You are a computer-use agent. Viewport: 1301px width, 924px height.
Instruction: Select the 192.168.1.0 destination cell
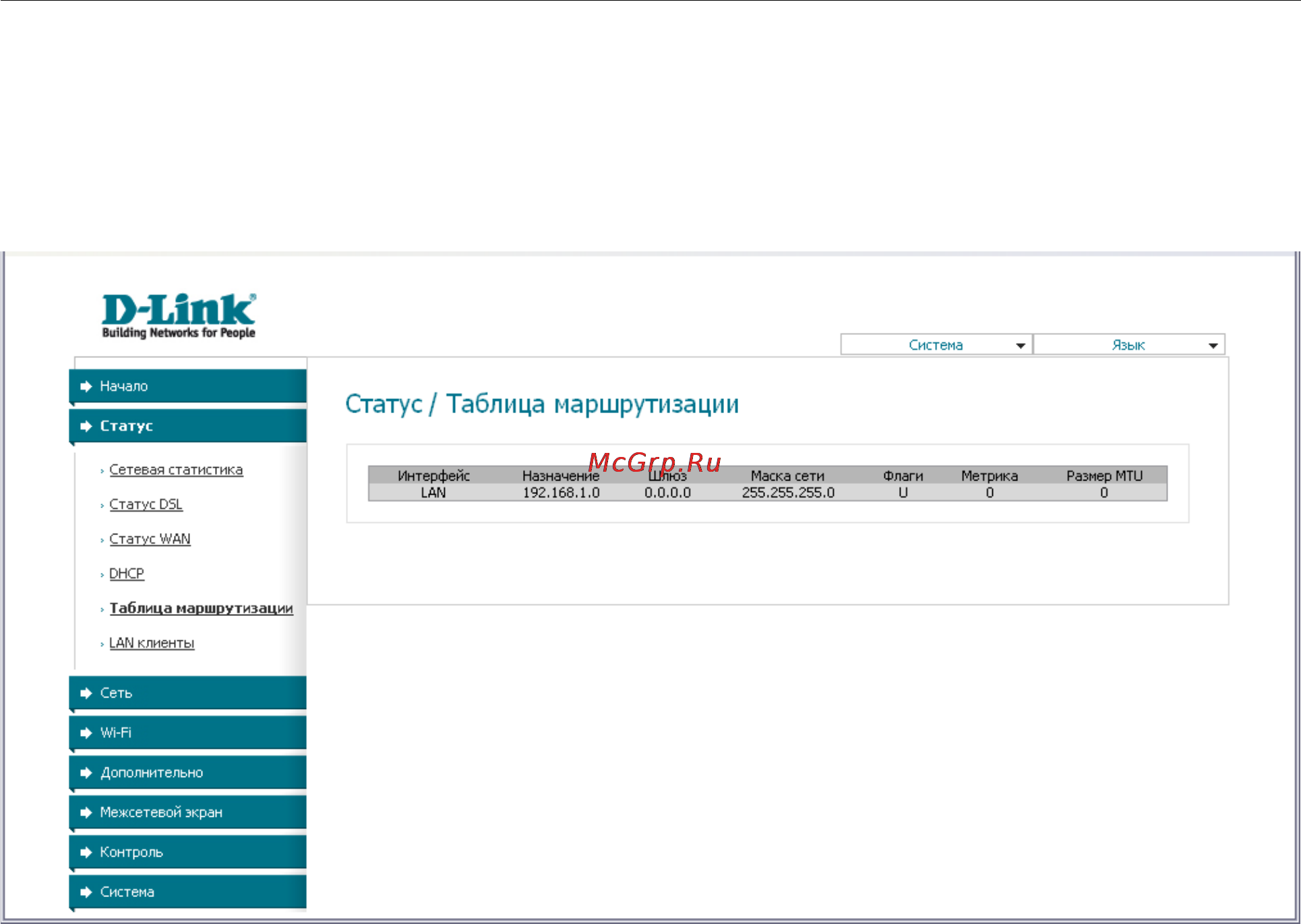[561, 493]
